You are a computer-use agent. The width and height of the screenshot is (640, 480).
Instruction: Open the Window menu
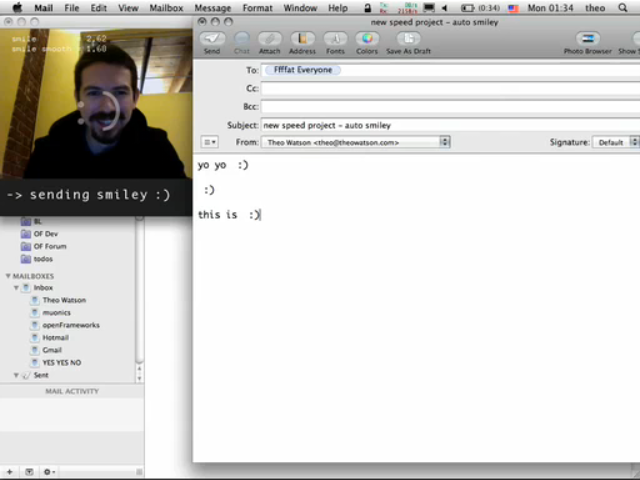pyautogui.click(x=300, y=8)
